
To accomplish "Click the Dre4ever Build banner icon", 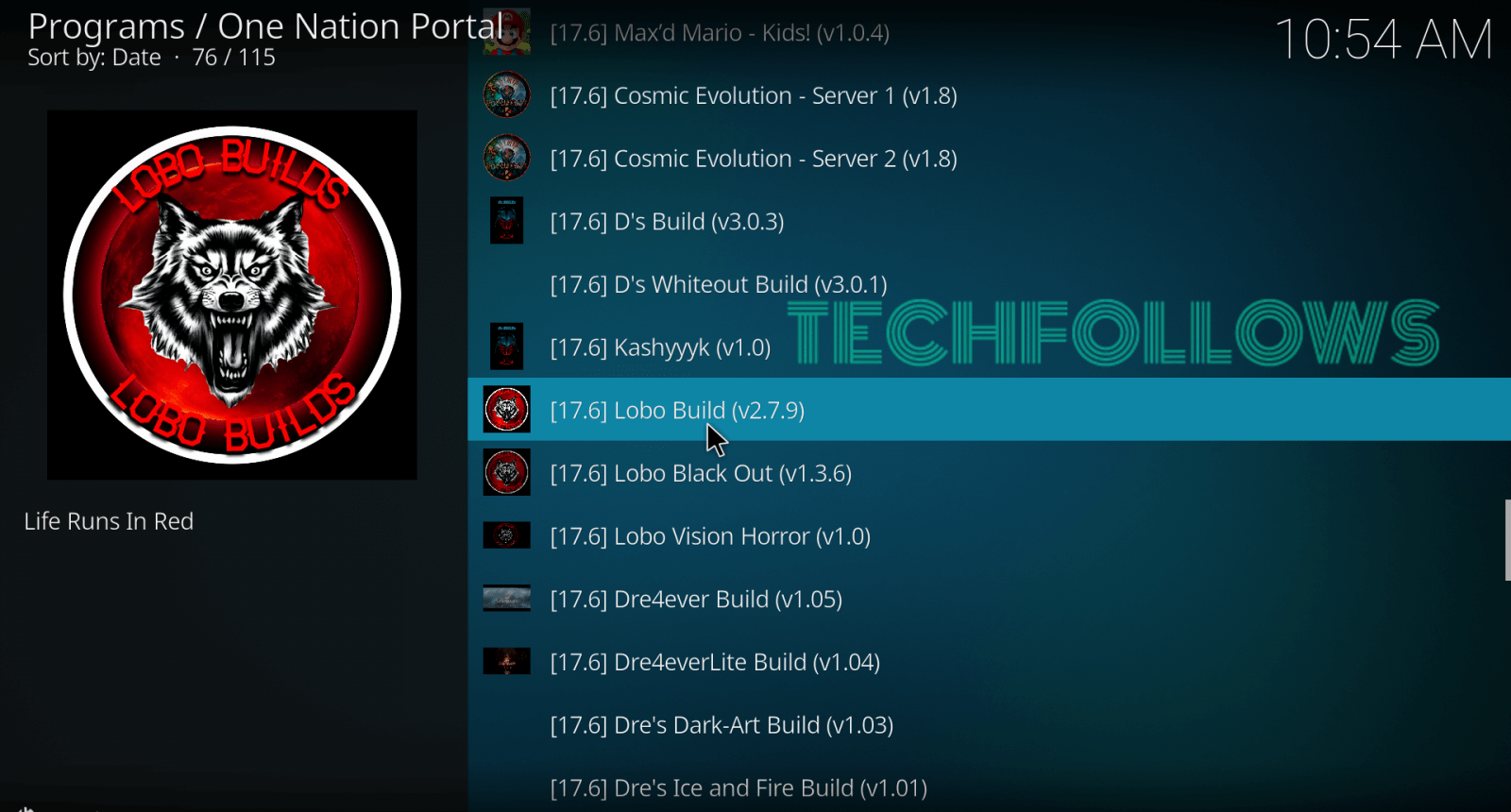I will [x=506, y=599].
